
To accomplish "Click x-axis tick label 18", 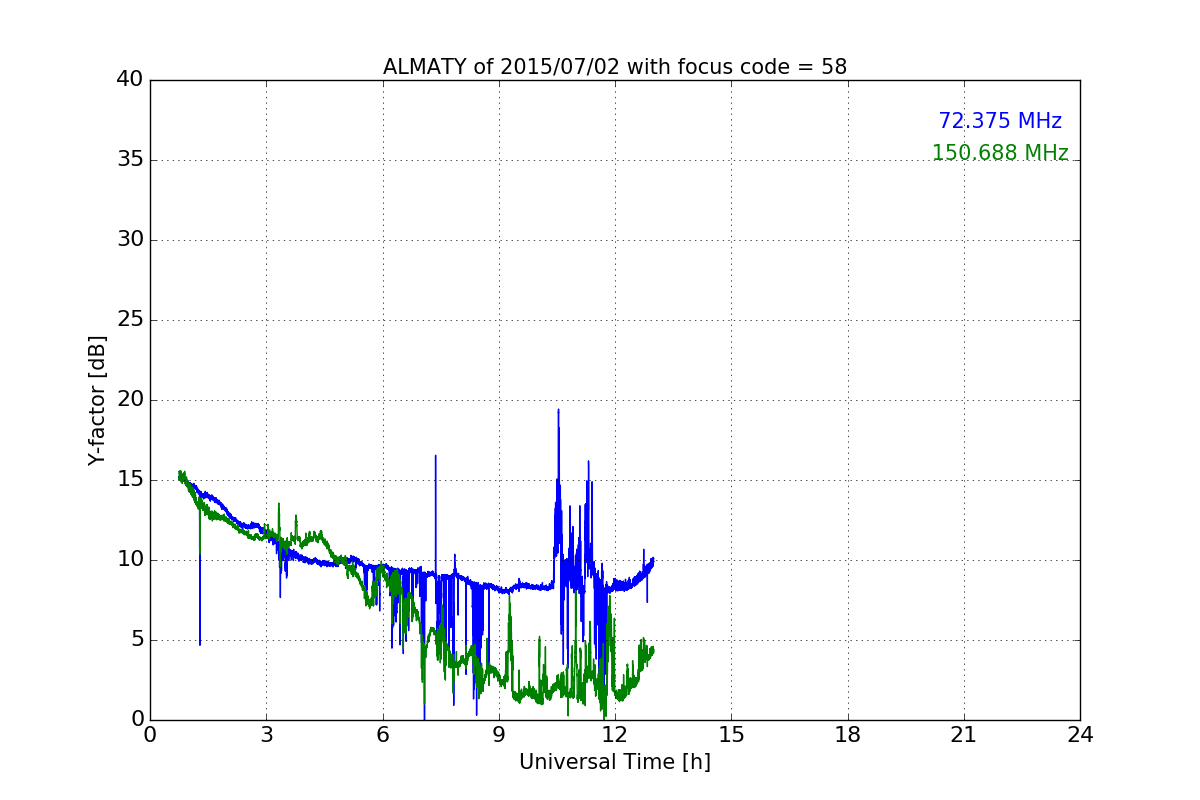I will [848, 735].
